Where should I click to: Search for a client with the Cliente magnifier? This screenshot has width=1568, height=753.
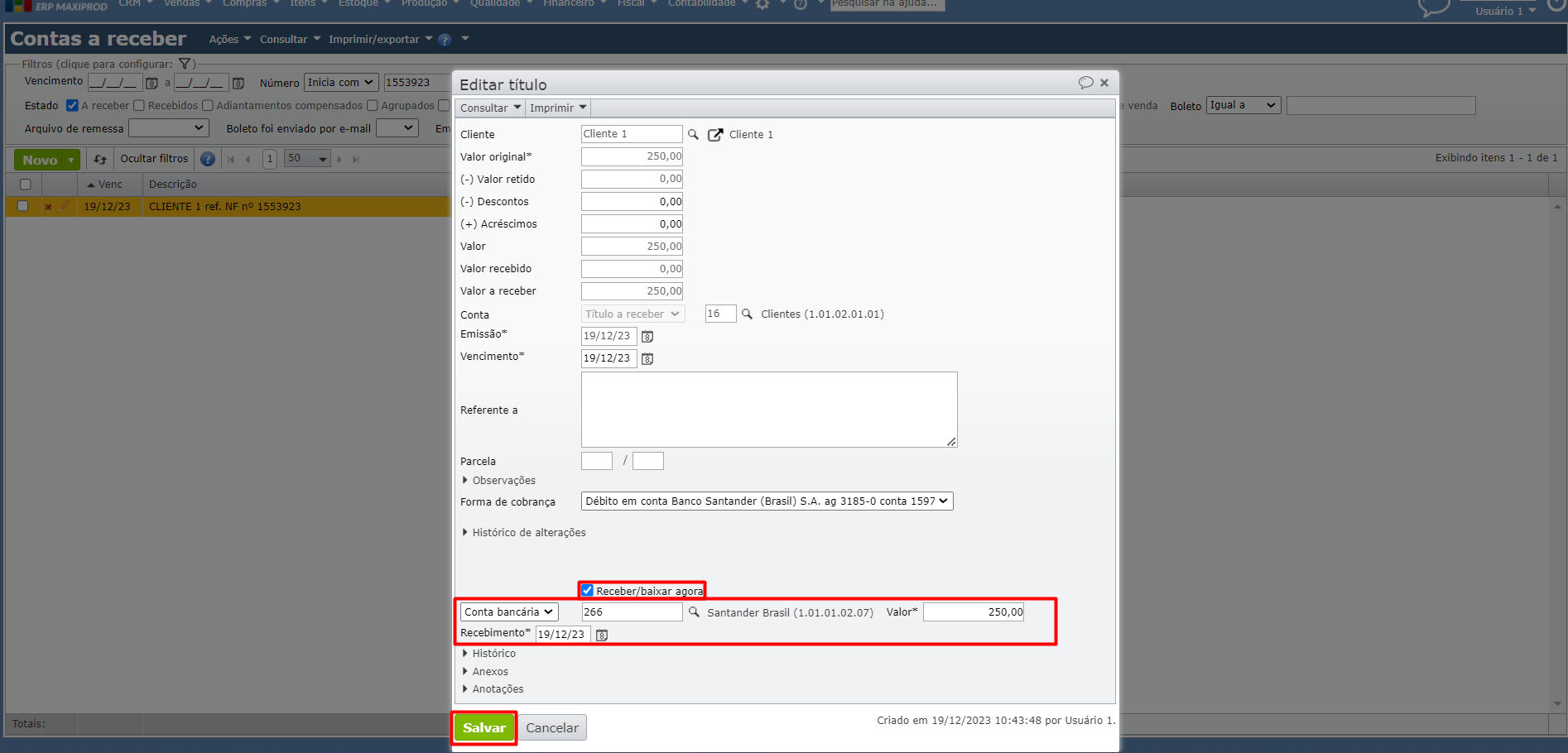(x=694, y=134)
